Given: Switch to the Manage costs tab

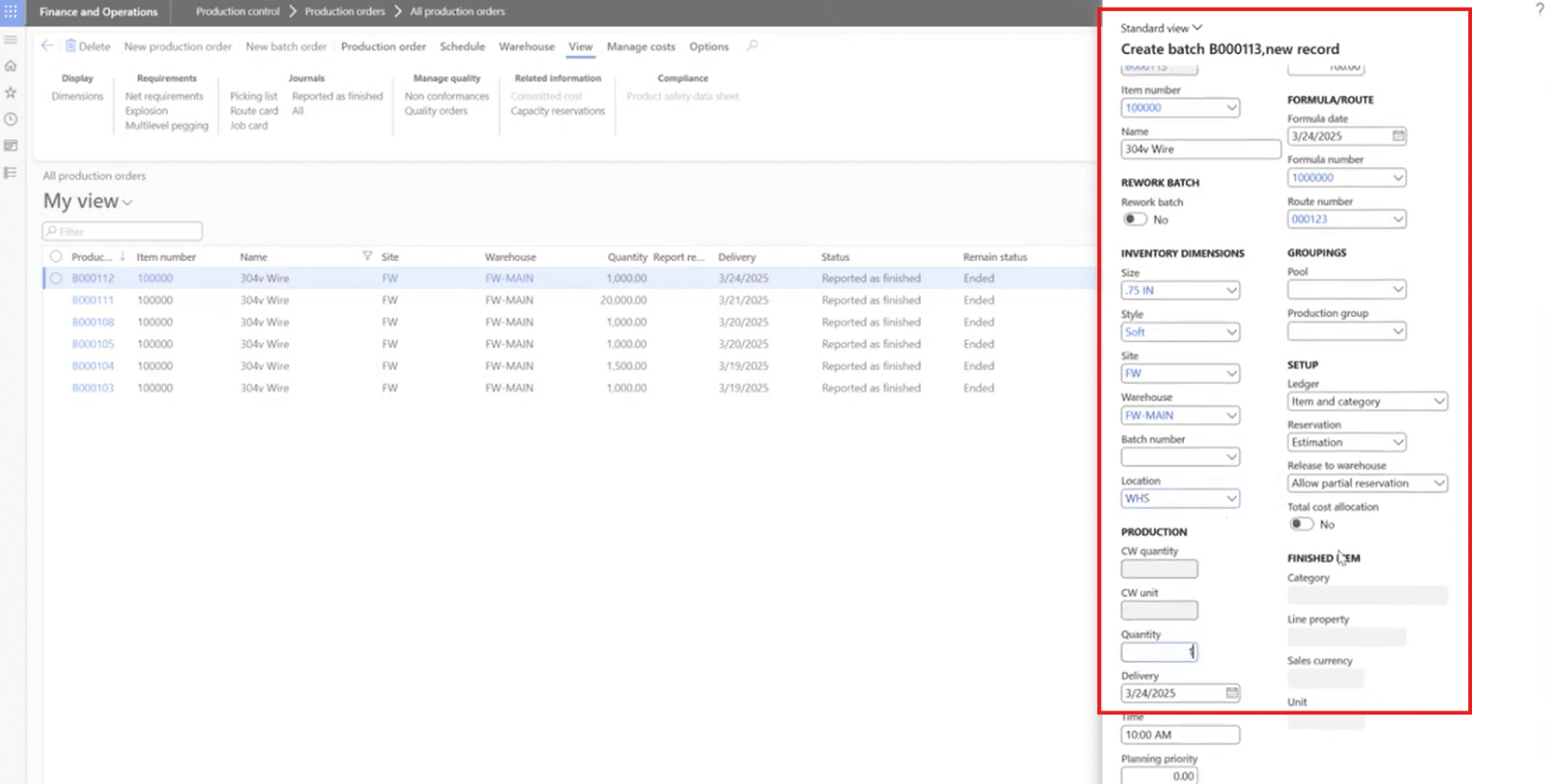Looking at the screenshot, I should [640, 47].
